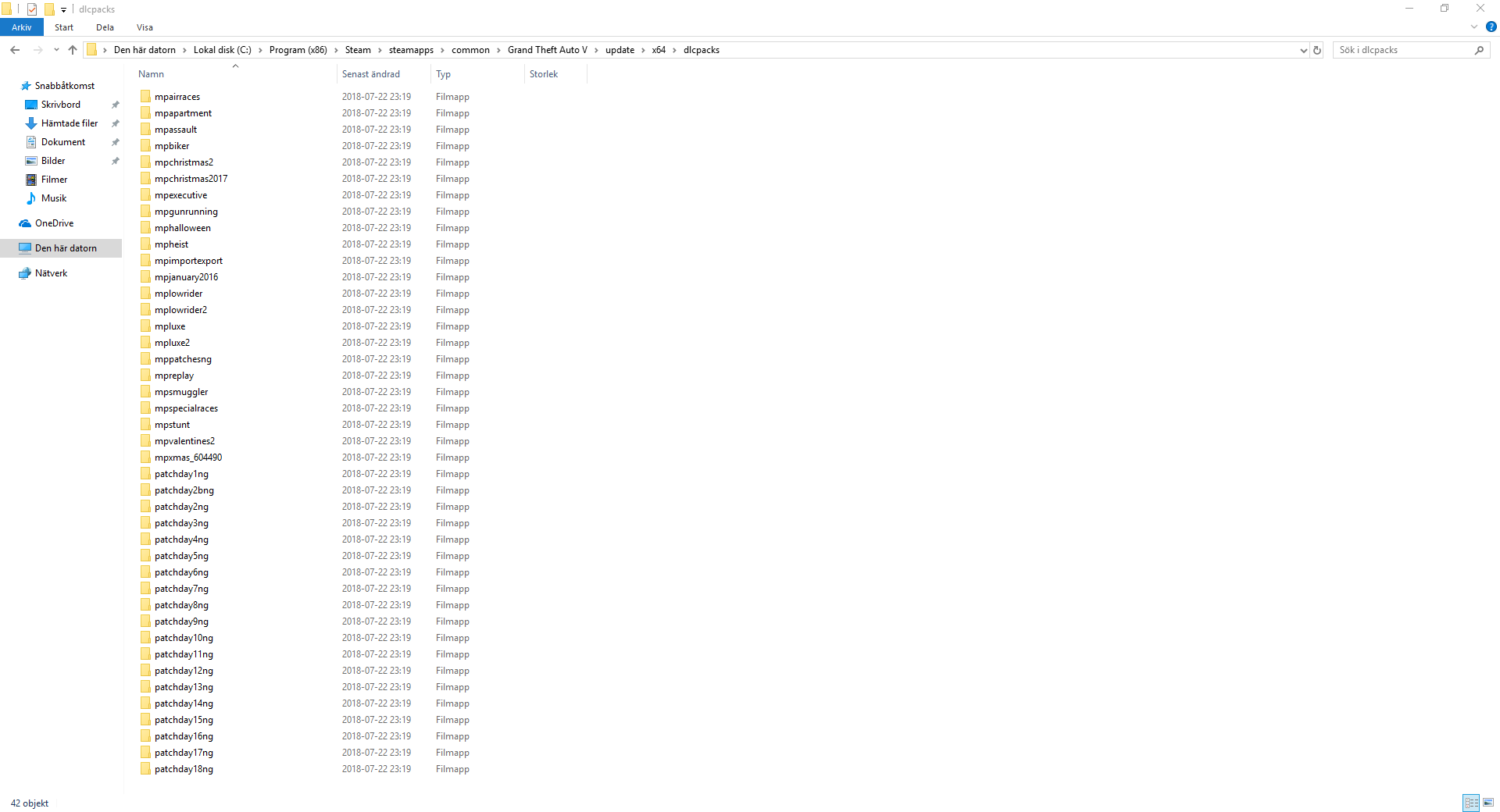Expand the chevron after Steam in path
The image size is (1500, 812).
(x=380, y=50)
